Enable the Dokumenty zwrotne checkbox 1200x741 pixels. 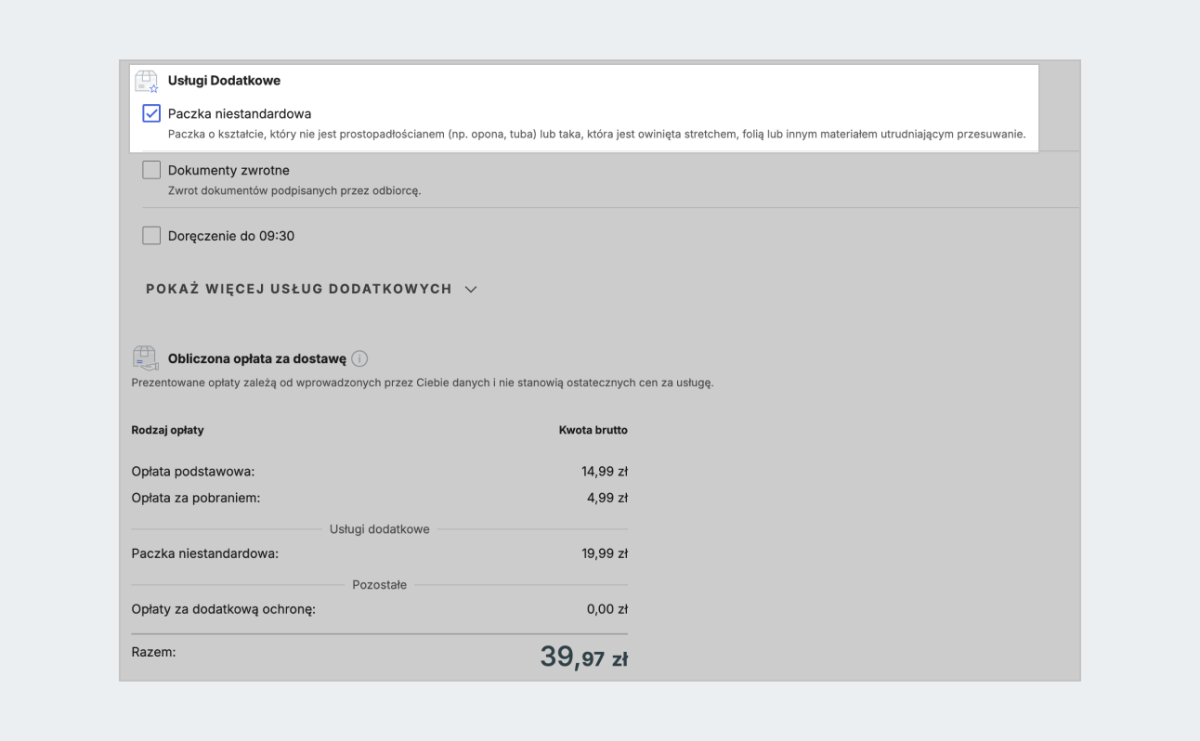[152, 170]
